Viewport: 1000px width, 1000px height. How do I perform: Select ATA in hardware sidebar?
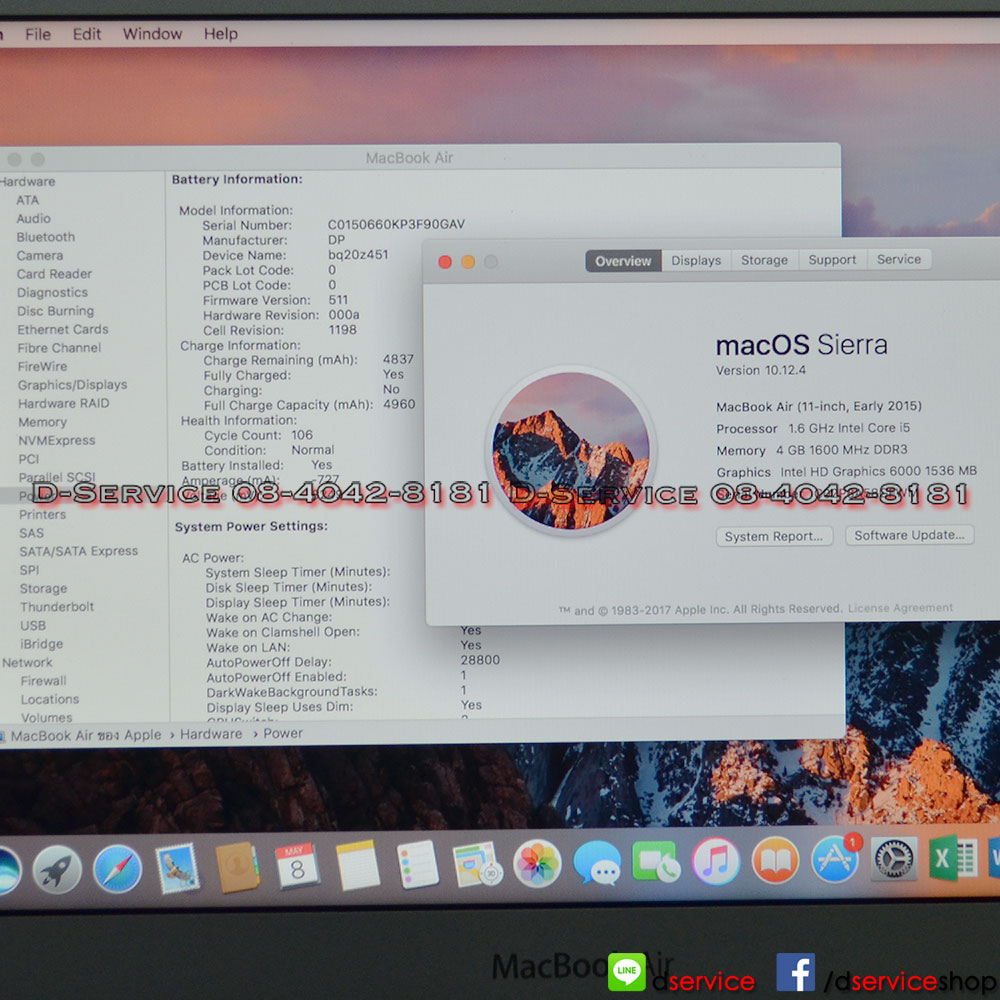(x=27, y=200)
